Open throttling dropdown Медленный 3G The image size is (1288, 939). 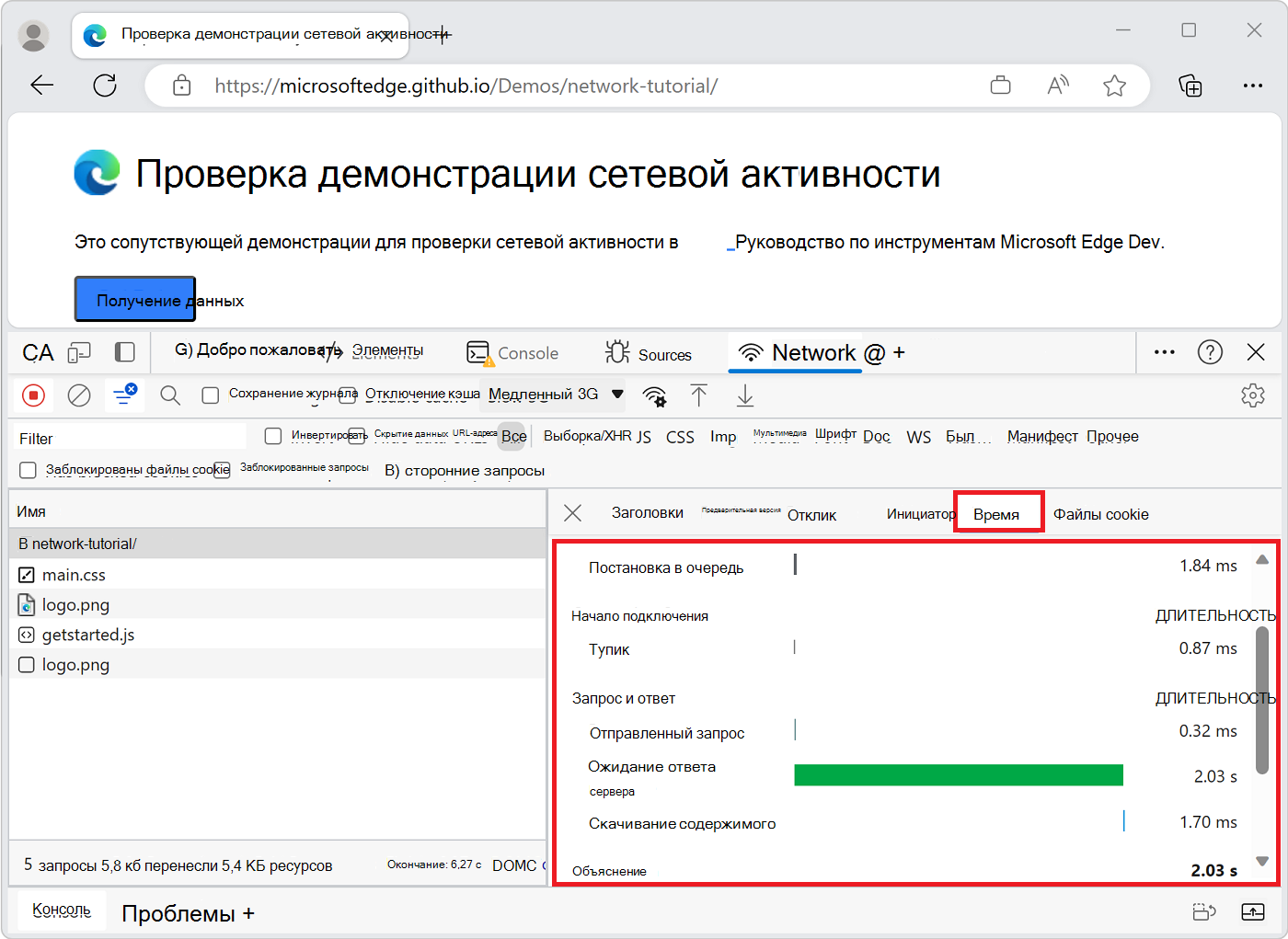click(556, 395)
